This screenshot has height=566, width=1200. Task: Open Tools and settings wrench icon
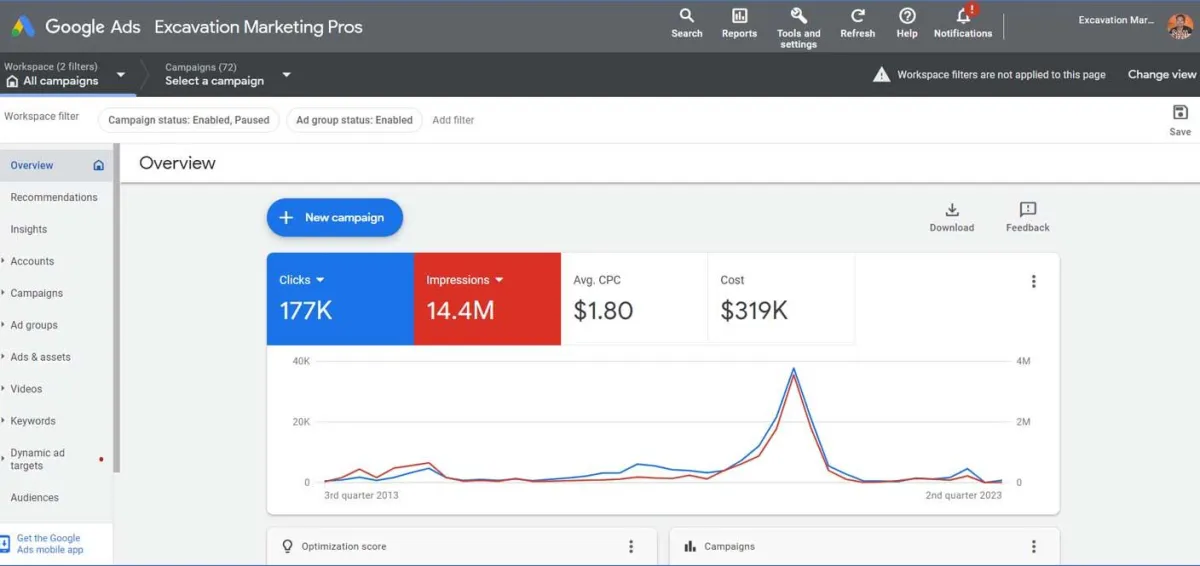coord(798,15)
